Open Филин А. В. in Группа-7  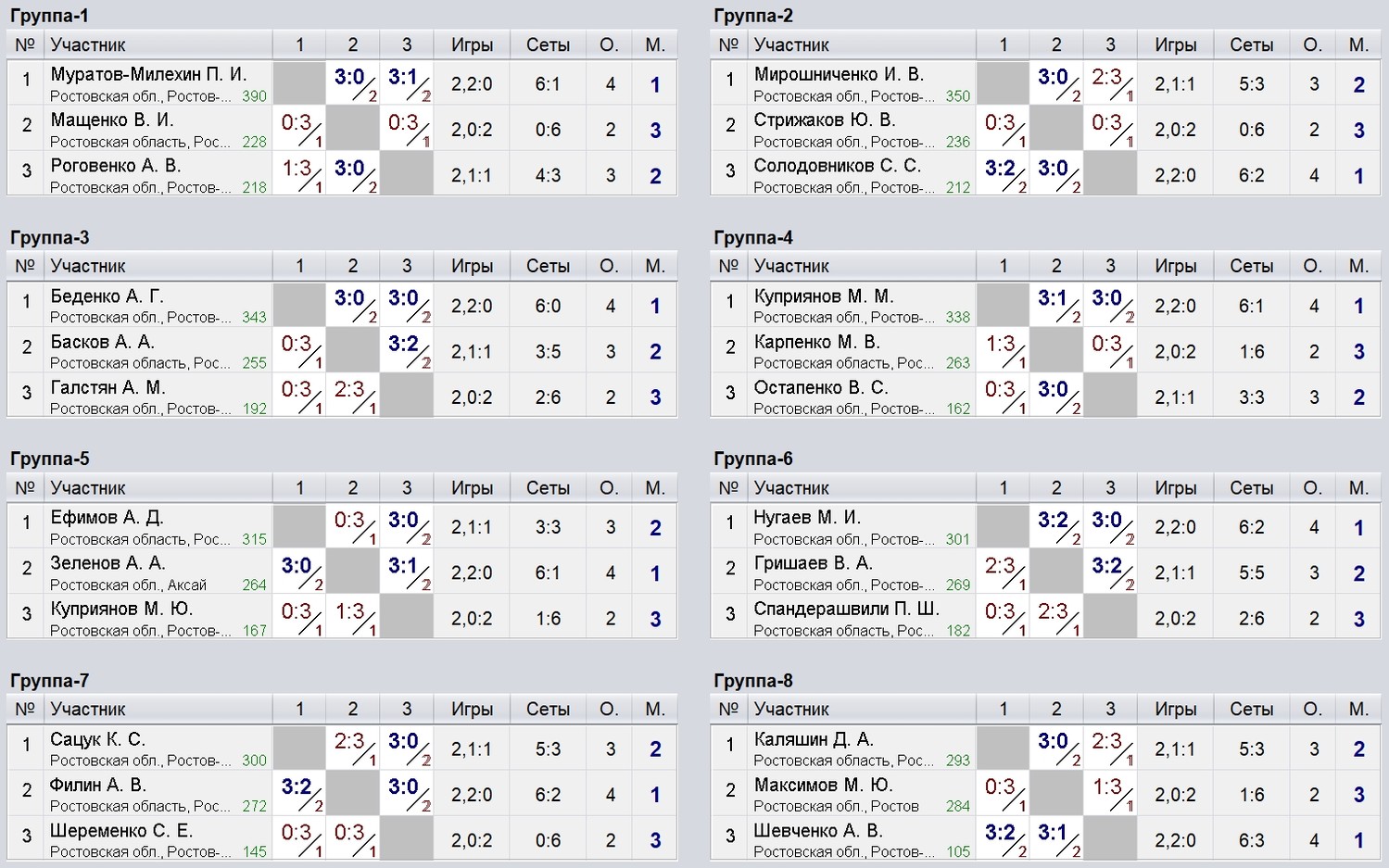[98, 785]
